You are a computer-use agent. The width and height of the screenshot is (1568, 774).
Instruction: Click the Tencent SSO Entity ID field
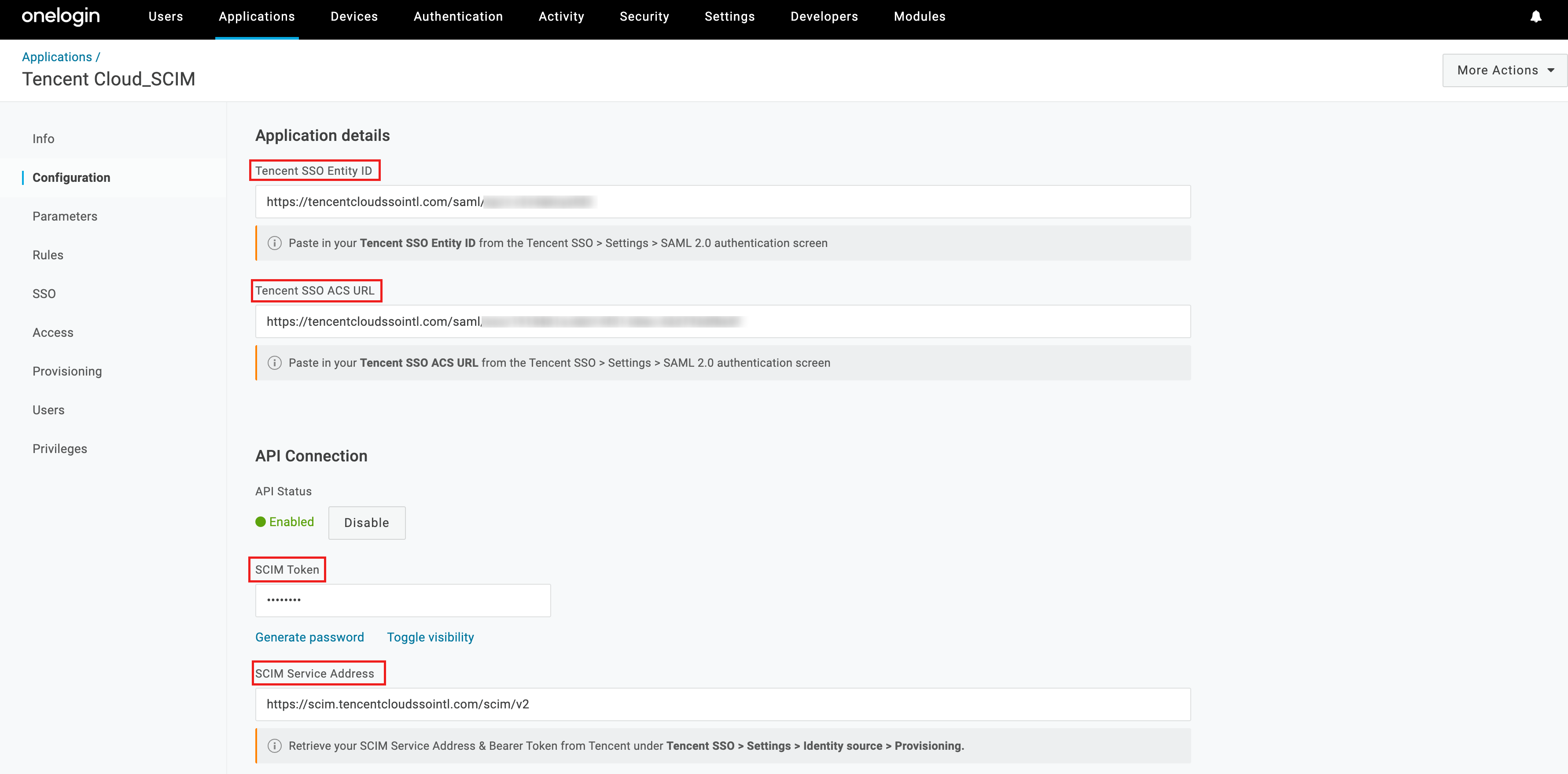click(x=722, y=202)
